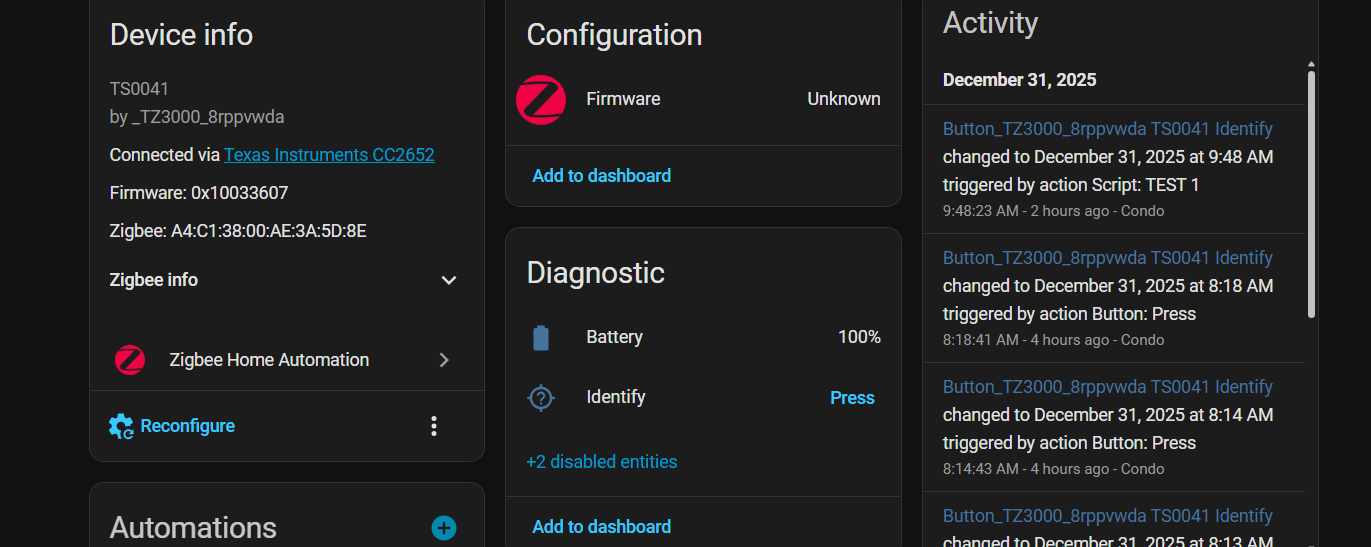This screenshot has width=1371, height=547.
Task: Click the Zigbee logo beside Firmware
Action: coord(541,100)
